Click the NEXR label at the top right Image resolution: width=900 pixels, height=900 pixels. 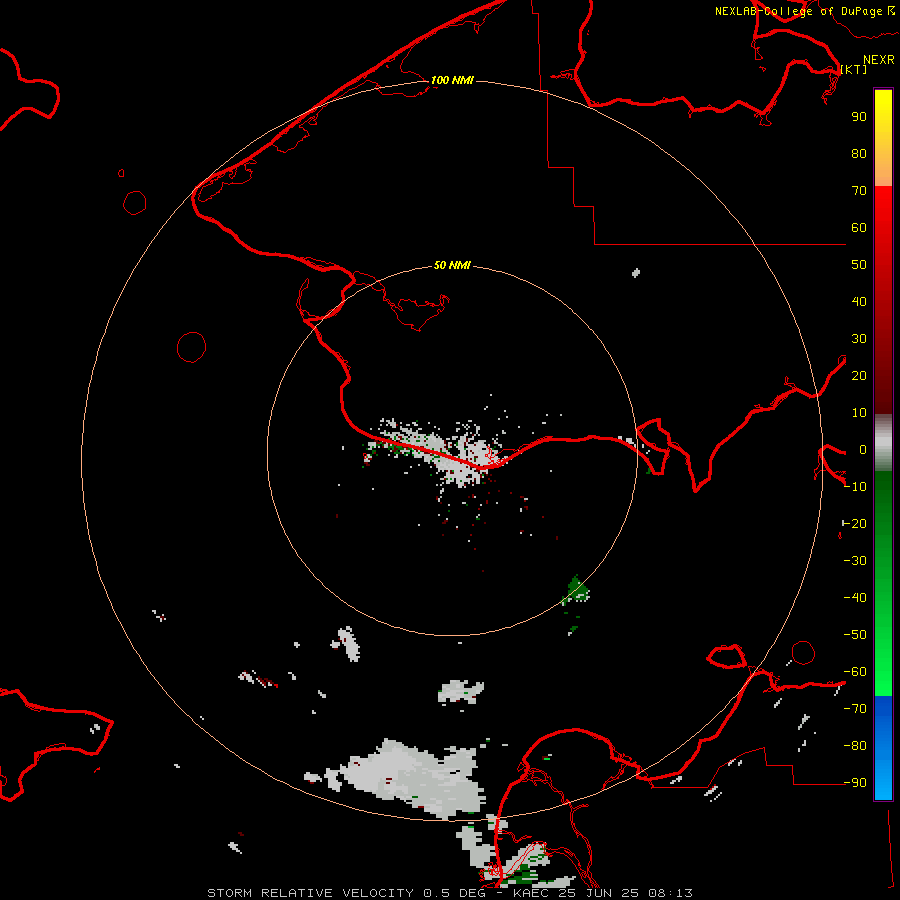pos(879,60)
